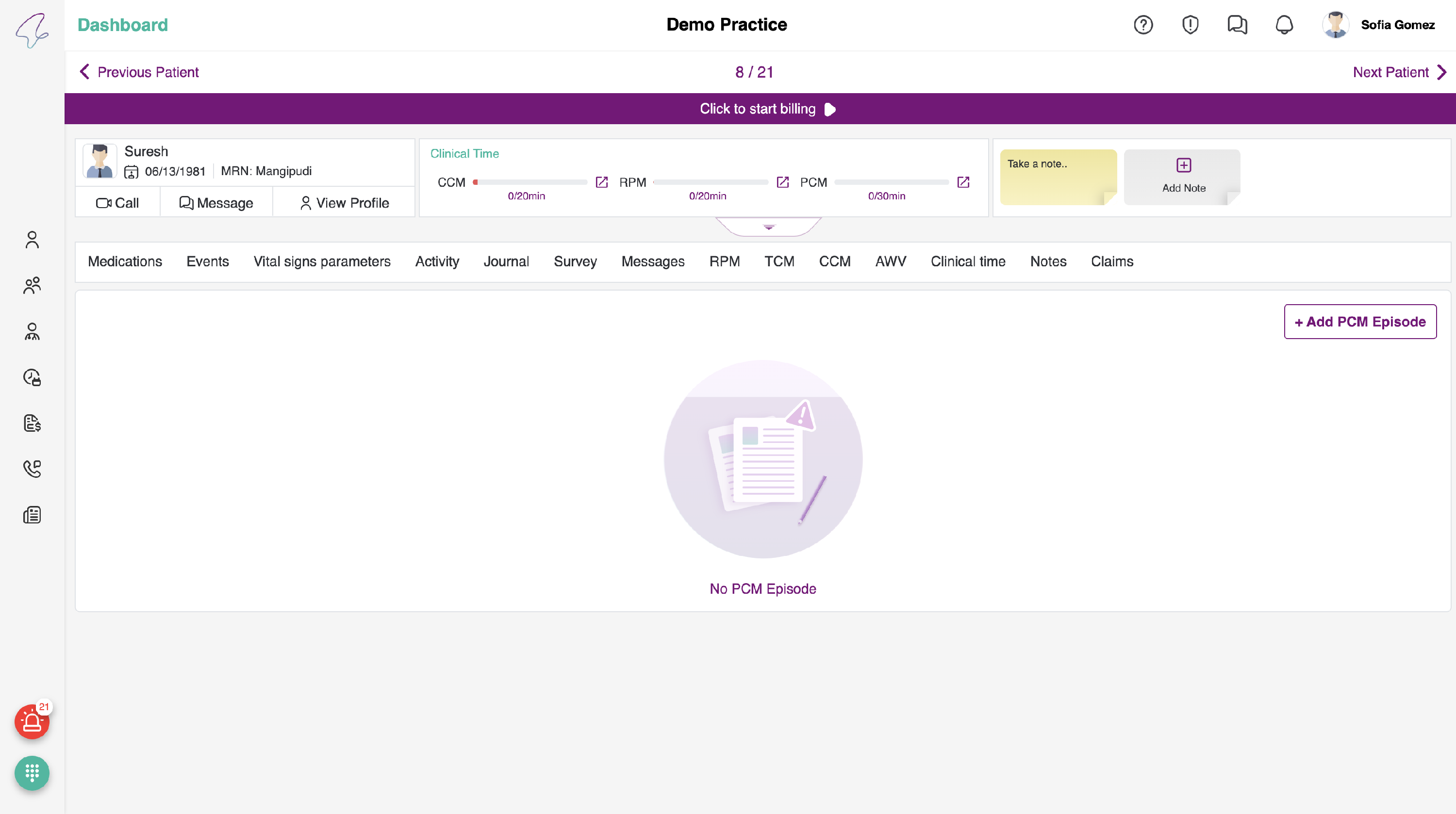Expand the clinical time panel down arrow
The image size is (1456, 814).
pyautogui.click(x=768, y=227)
